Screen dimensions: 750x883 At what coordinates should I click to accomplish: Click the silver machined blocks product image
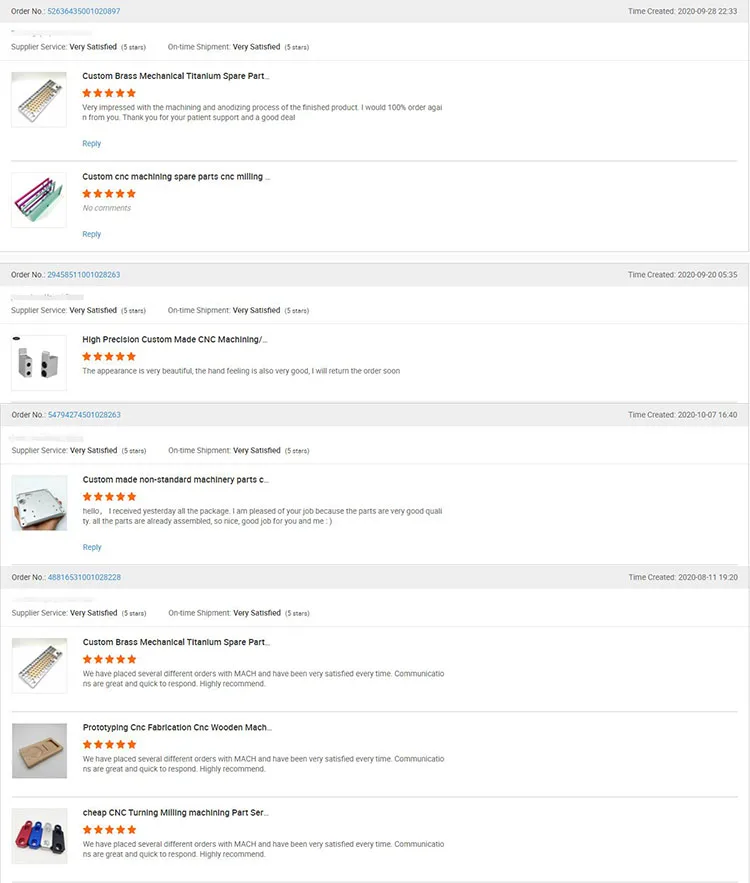point(39,362)
